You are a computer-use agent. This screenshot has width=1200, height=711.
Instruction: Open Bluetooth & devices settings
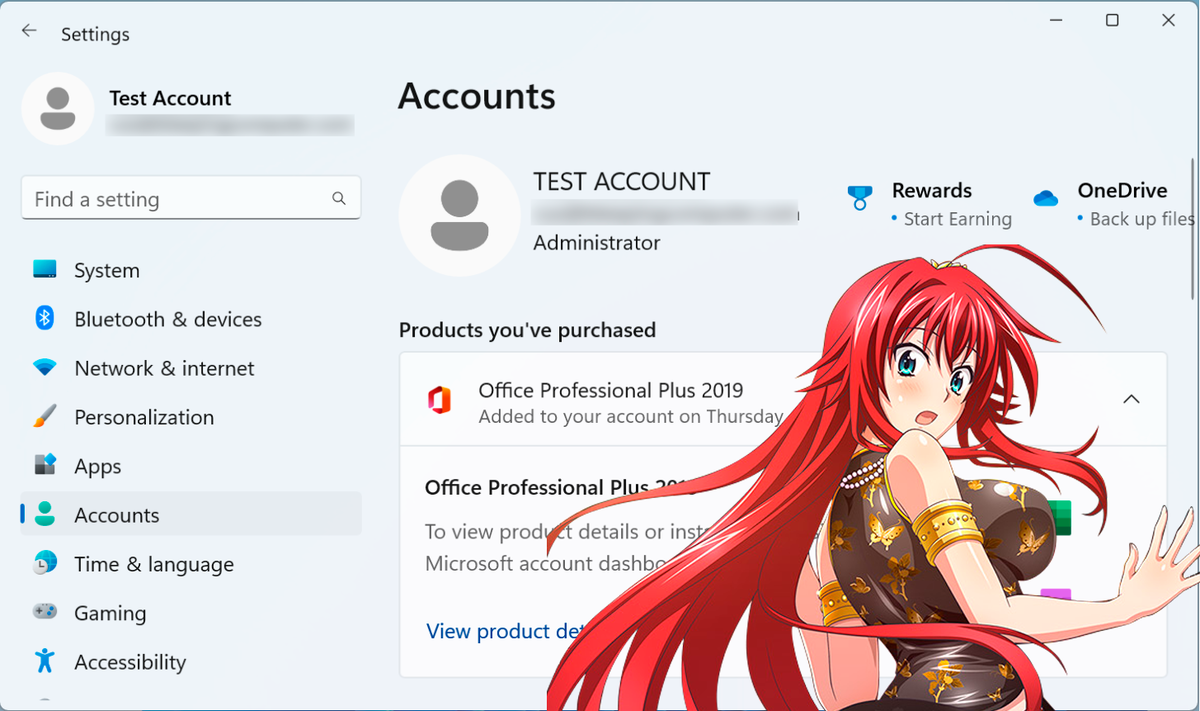click(x=190, y=319)
